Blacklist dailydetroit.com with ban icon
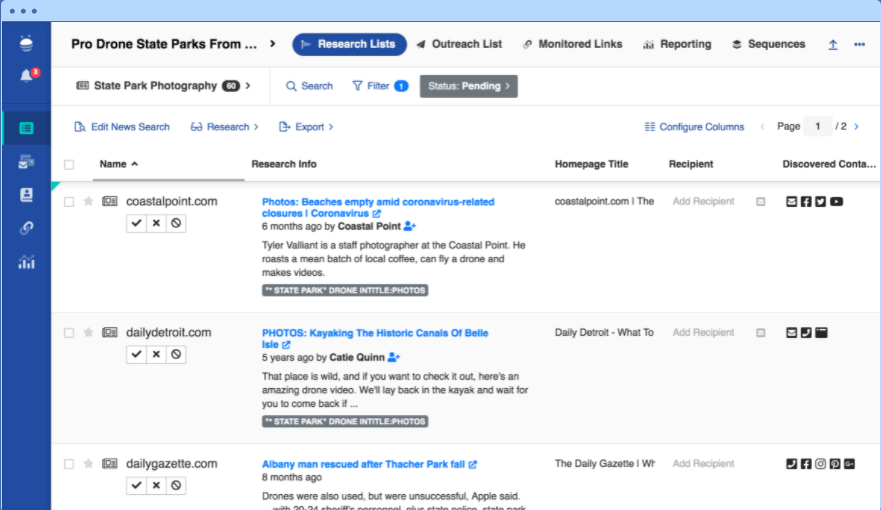Viewport: 881px width, 510px height. click(x=176, y=354)
